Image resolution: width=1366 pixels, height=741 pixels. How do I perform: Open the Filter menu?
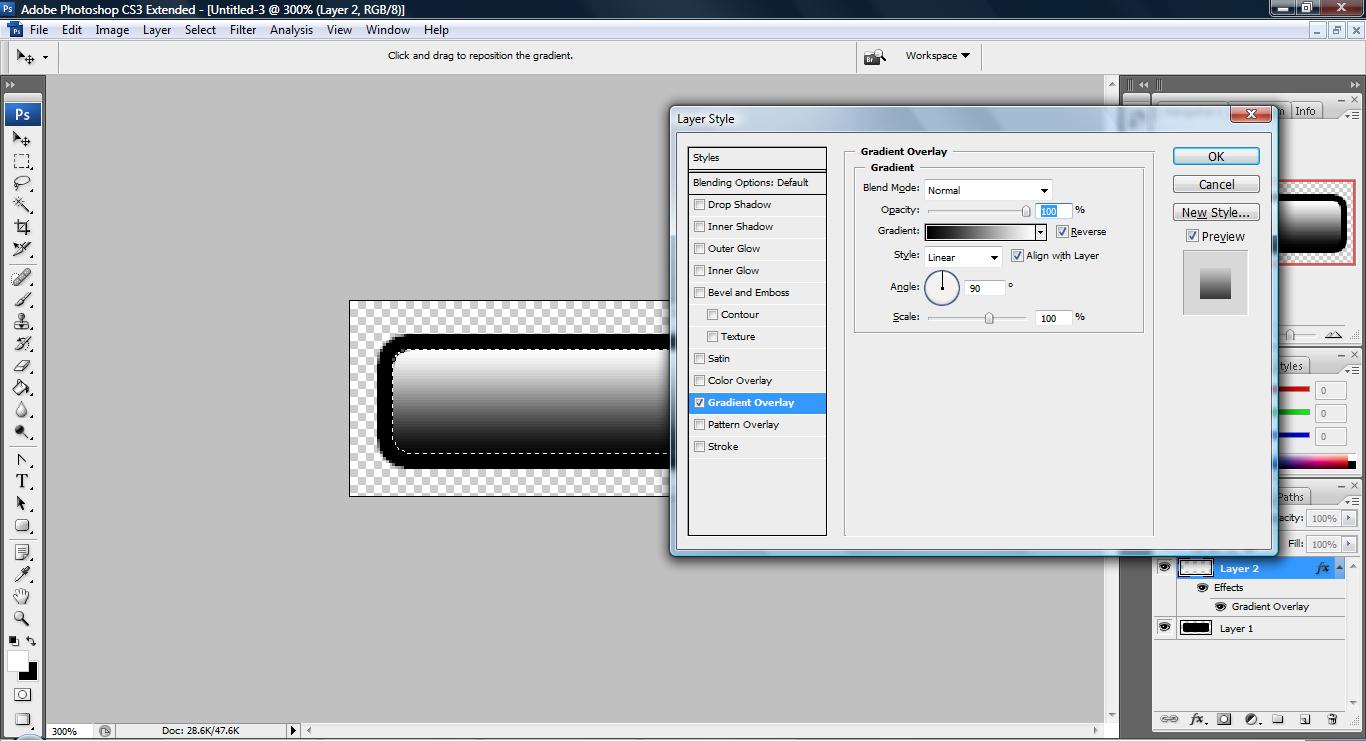click(x=243, y=30)
